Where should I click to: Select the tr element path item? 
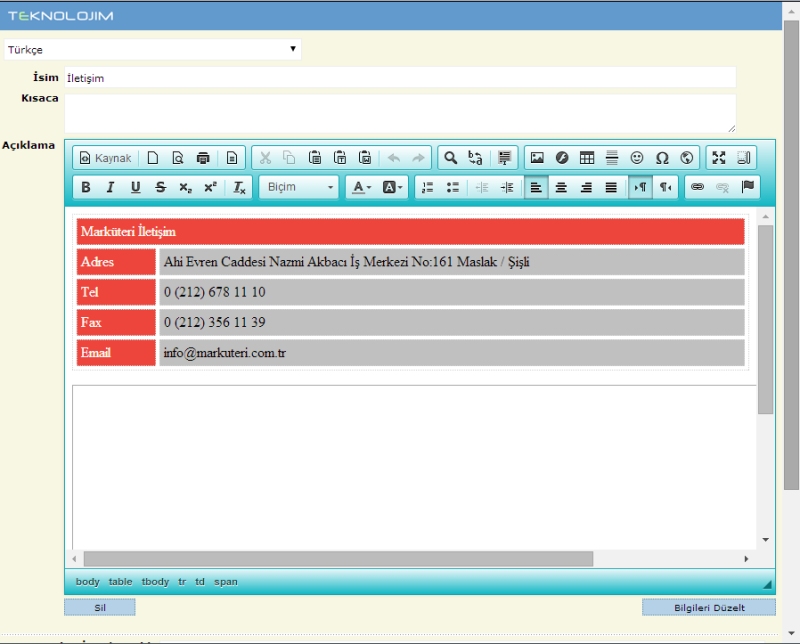coord(182,582)
